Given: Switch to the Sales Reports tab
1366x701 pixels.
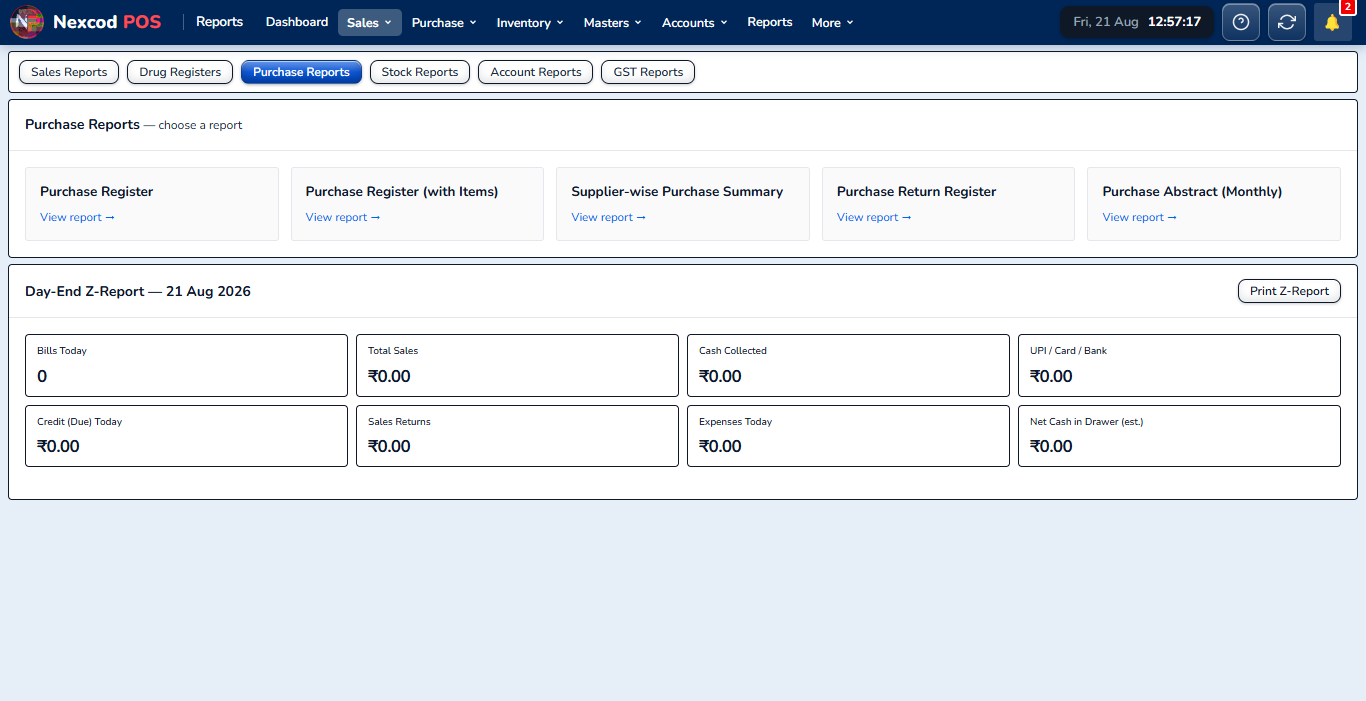Looking at the screenshot, I should [69, 72].
